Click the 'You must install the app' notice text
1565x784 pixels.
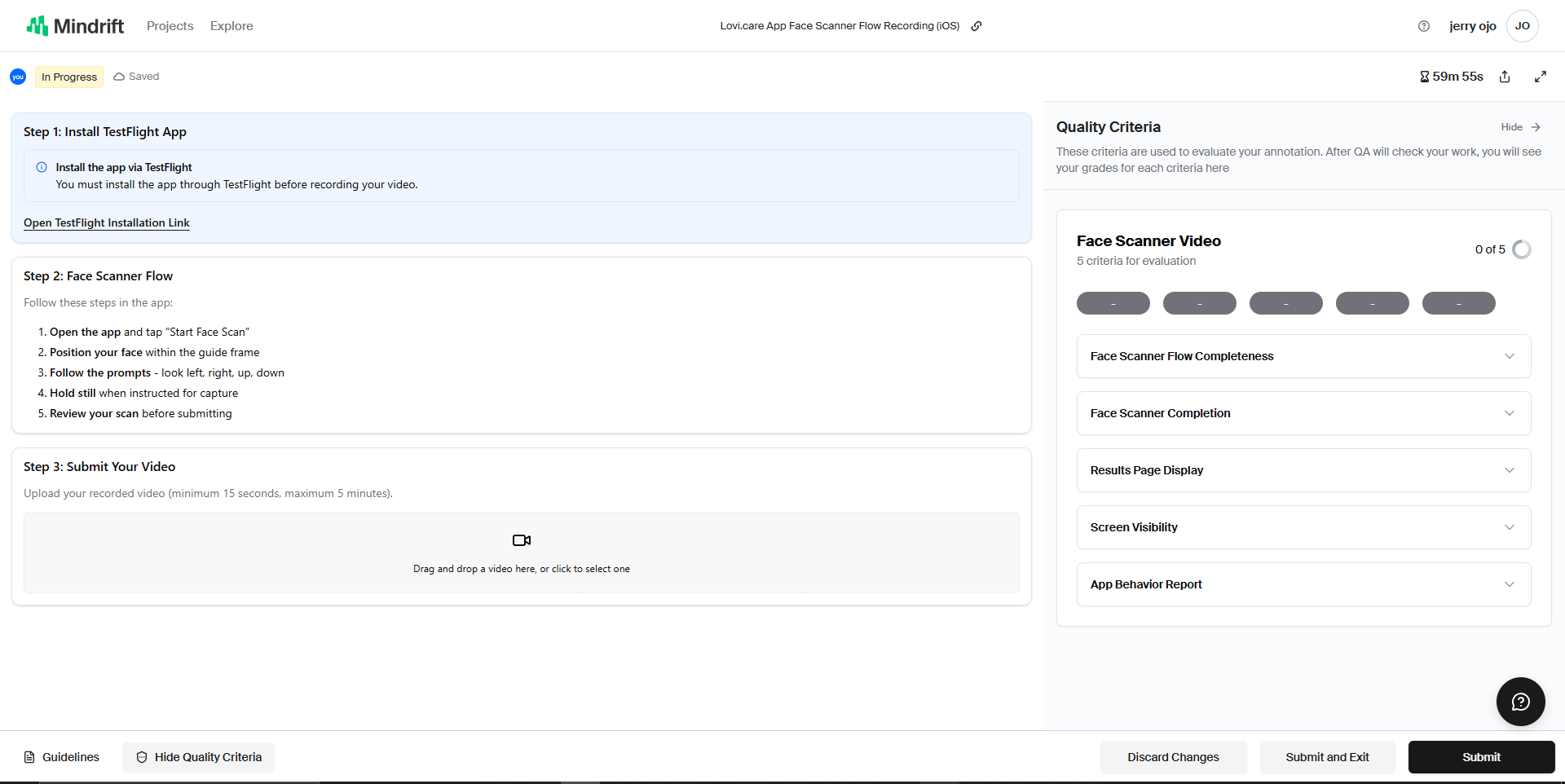click(236, 185)
